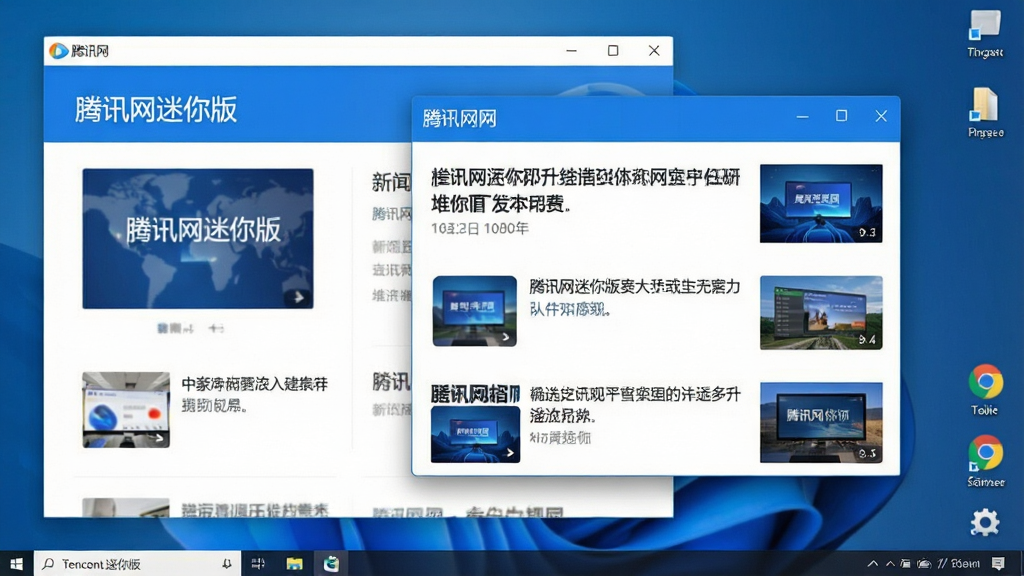The width and height of the screenshot is (1024, 576).
Task: Open the world map banner 腾讯网迷你版
Action: coord(198,238)
